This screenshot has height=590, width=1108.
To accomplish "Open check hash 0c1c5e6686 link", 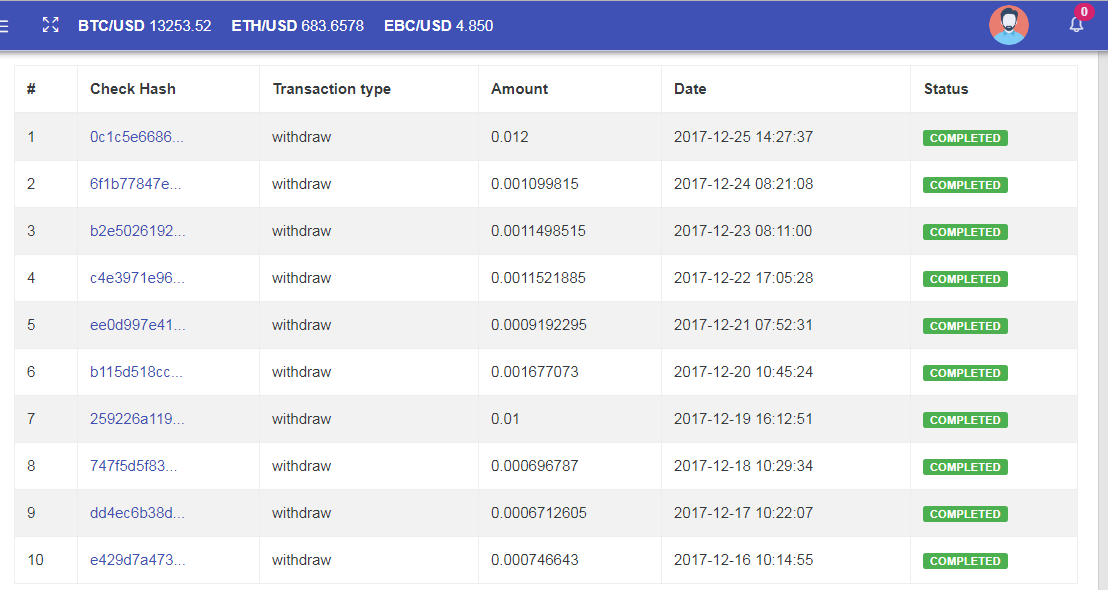I will [x=137, y=137].
